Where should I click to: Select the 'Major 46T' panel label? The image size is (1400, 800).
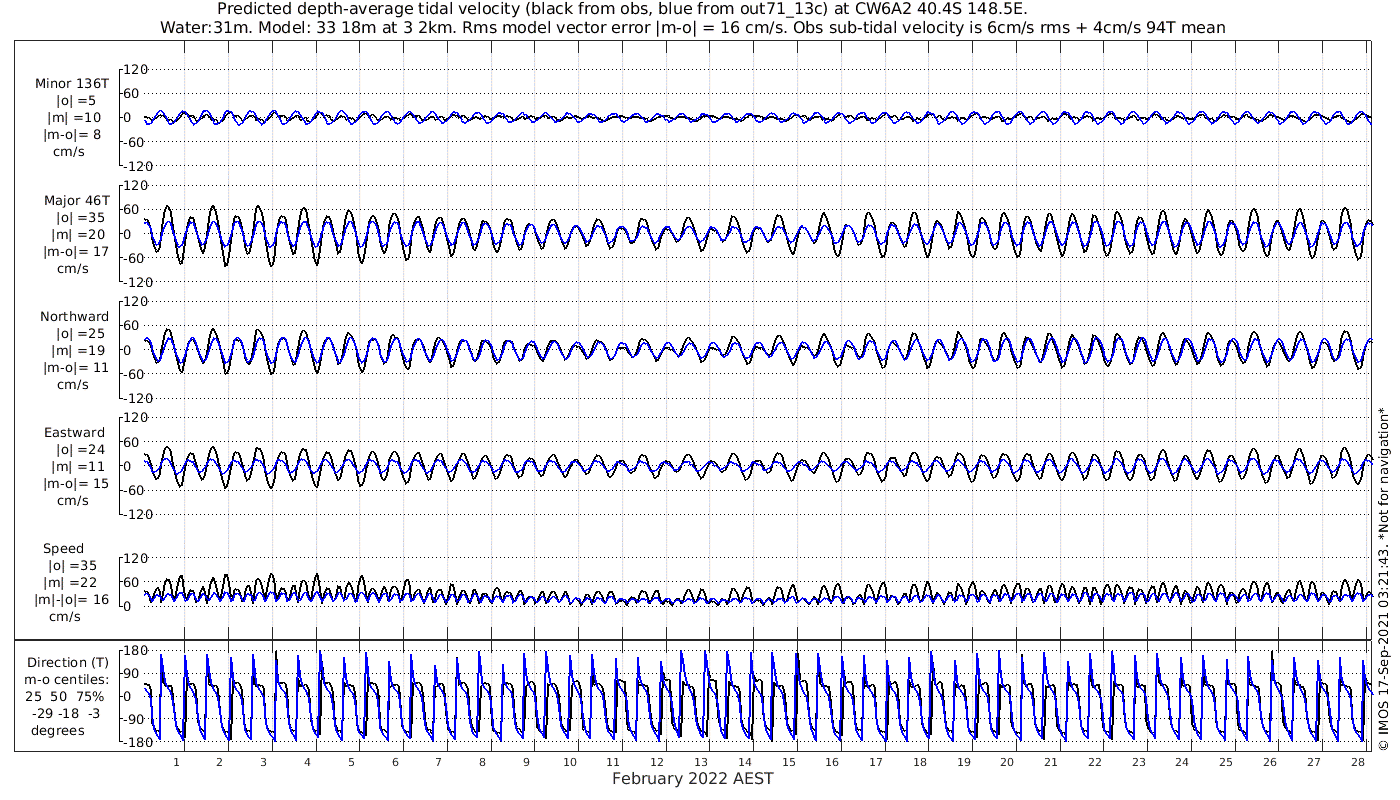coord(76,200)
